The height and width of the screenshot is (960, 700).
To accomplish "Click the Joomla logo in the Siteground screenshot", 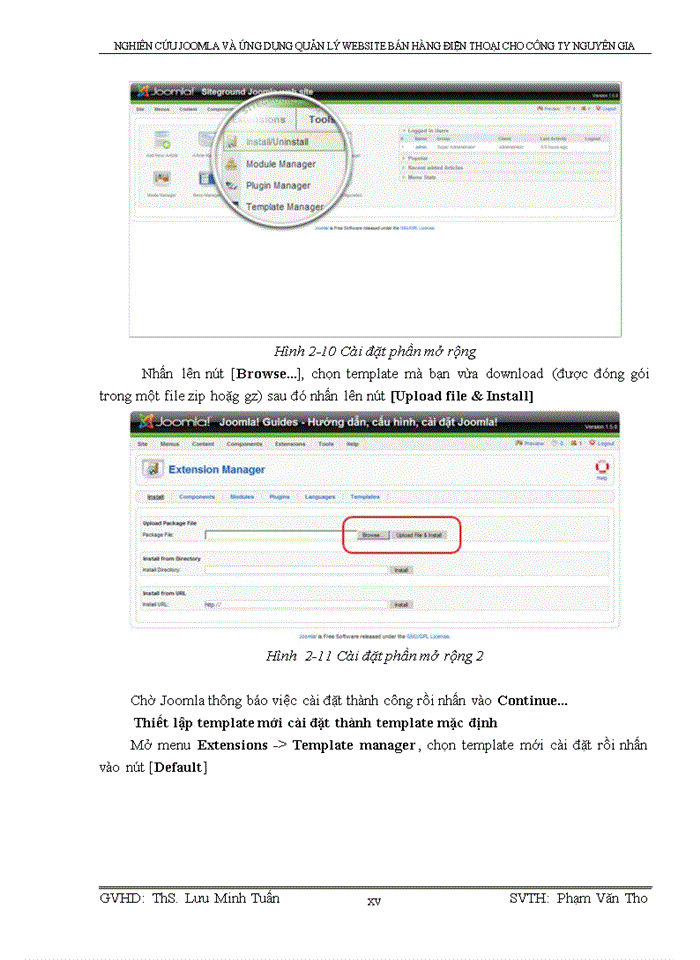I will (x=165, y=92).
